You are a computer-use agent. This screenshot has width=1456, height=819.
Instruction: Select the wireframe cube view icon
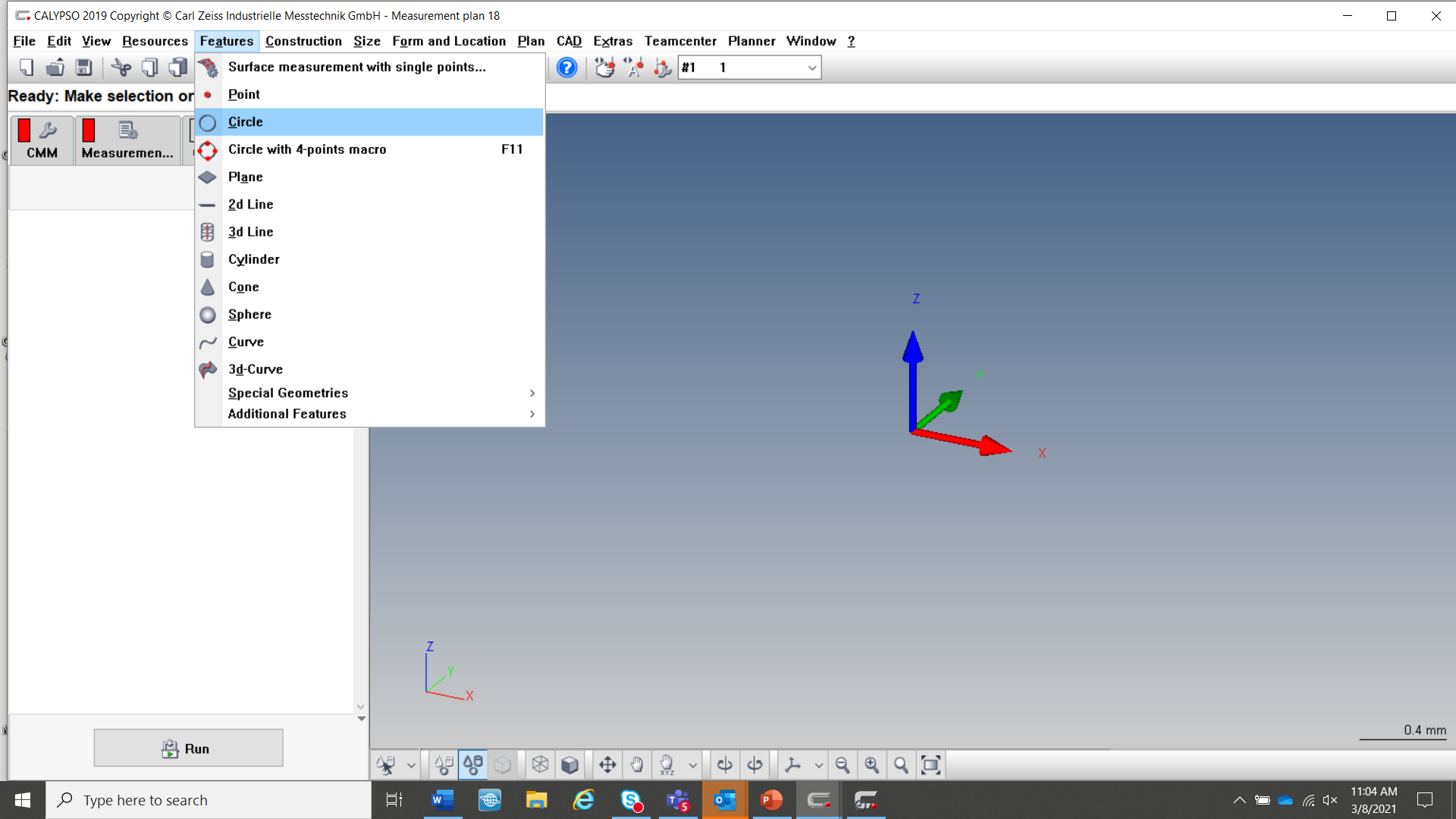[540, 764]
